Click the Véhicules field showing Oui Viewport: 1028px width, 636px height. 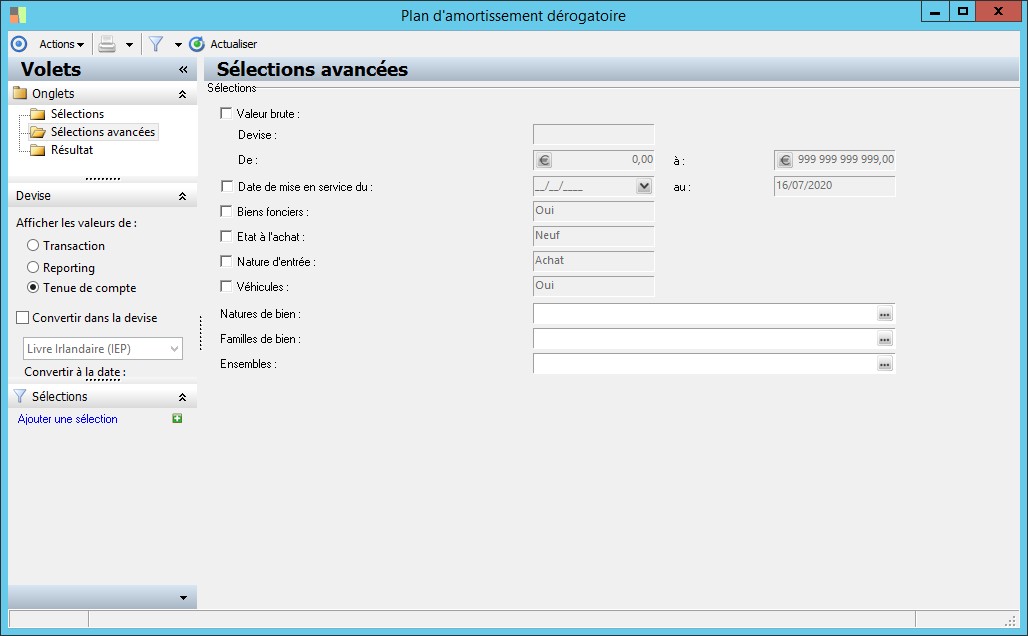tap(593, 285)
